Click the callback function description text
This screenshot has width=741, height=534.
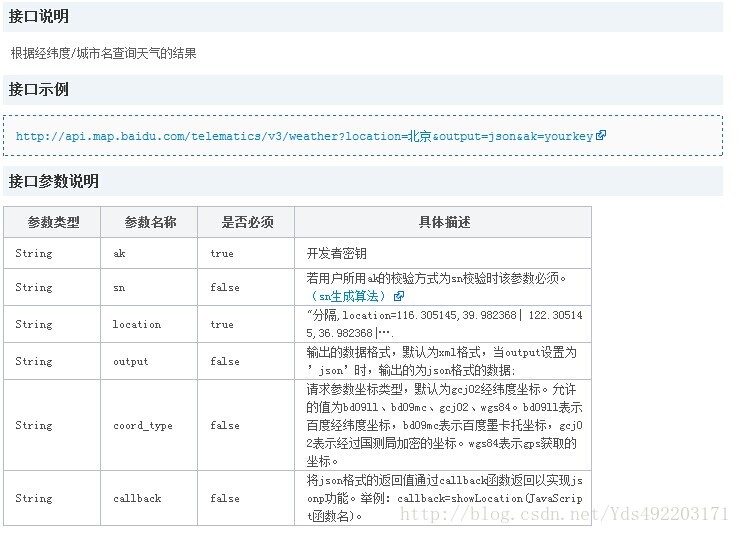444,498
